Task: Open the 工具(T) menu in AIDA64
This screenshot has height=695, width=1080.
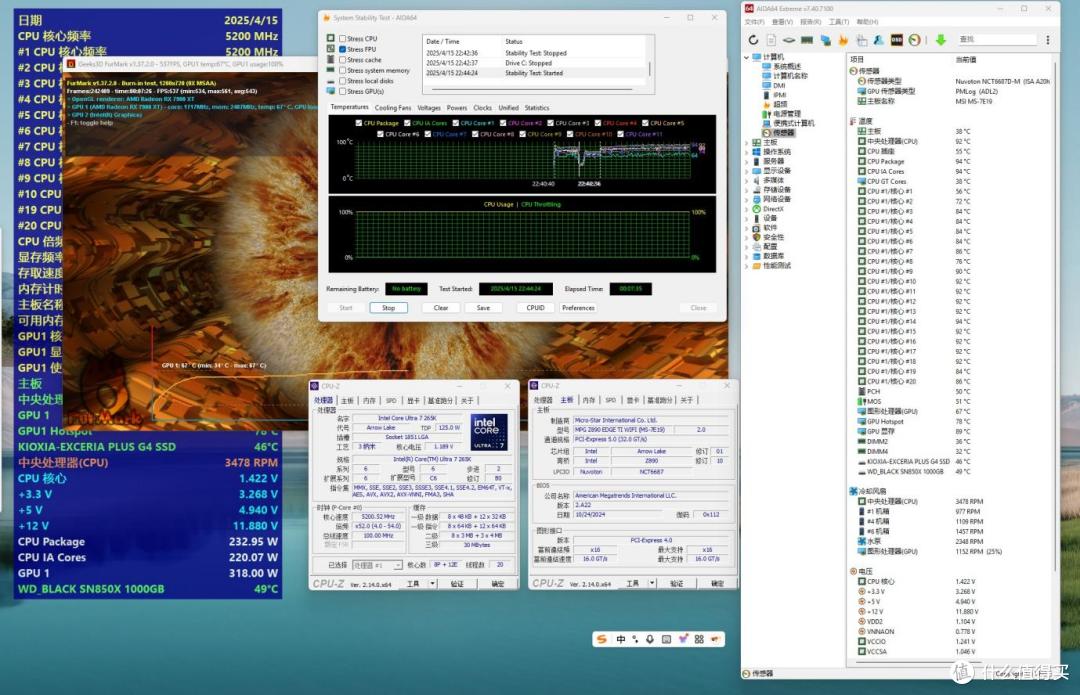Action: (x=839, y=22)
